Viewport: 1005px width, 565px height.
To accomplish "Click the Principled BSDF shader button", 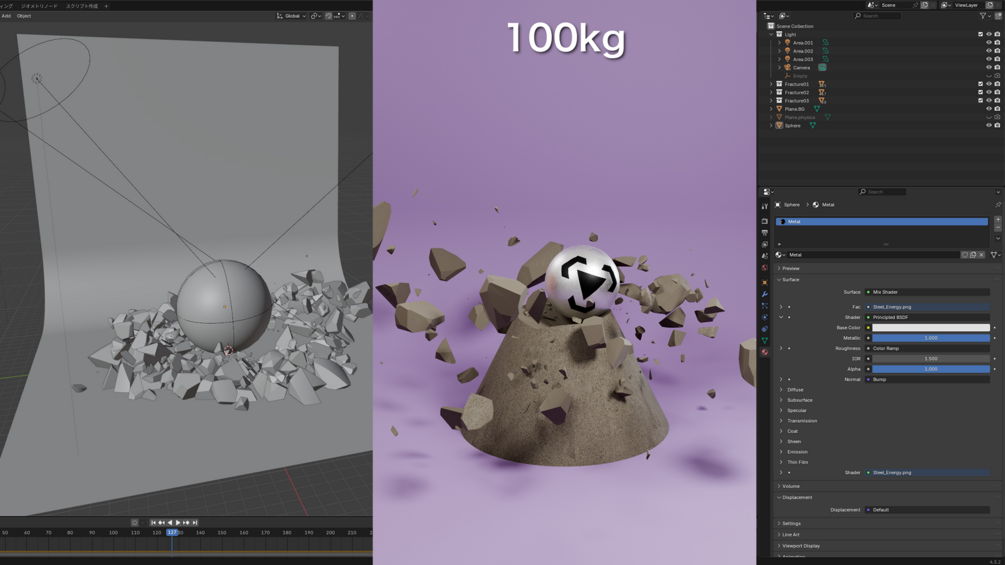I will (x=927, y=317).
